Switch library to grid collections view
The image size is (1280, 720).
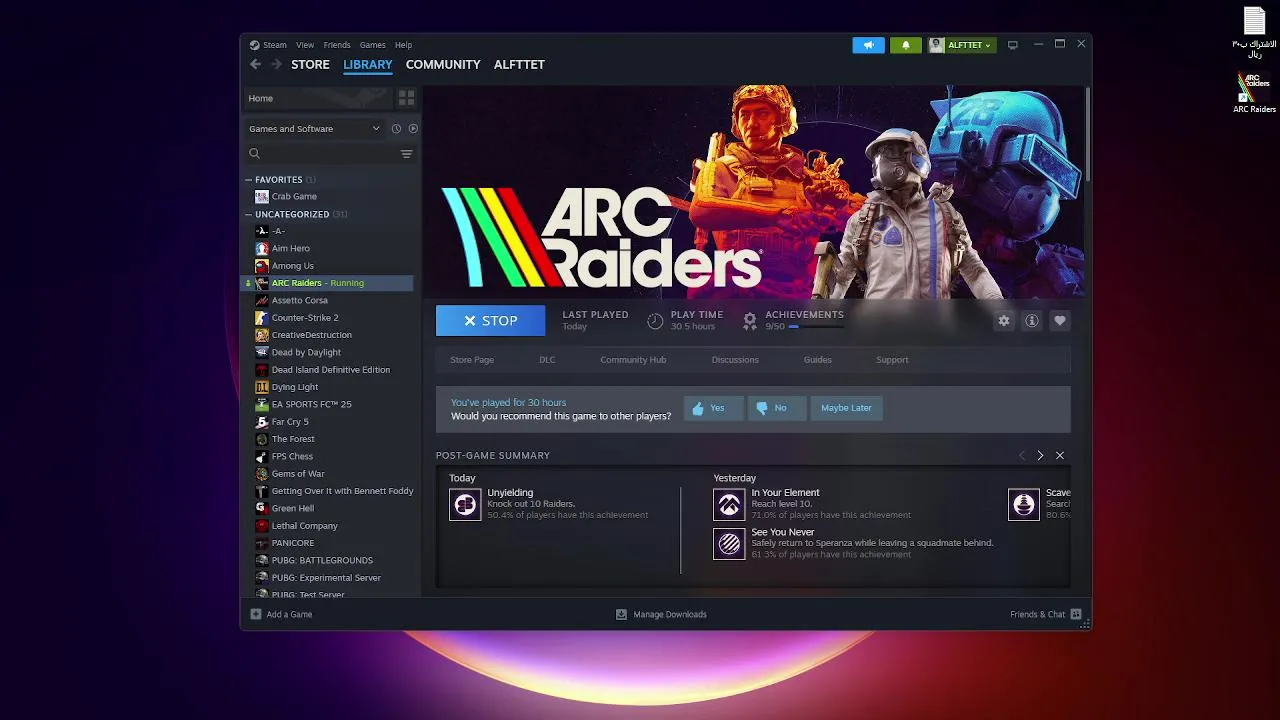[x=406, y=98]
